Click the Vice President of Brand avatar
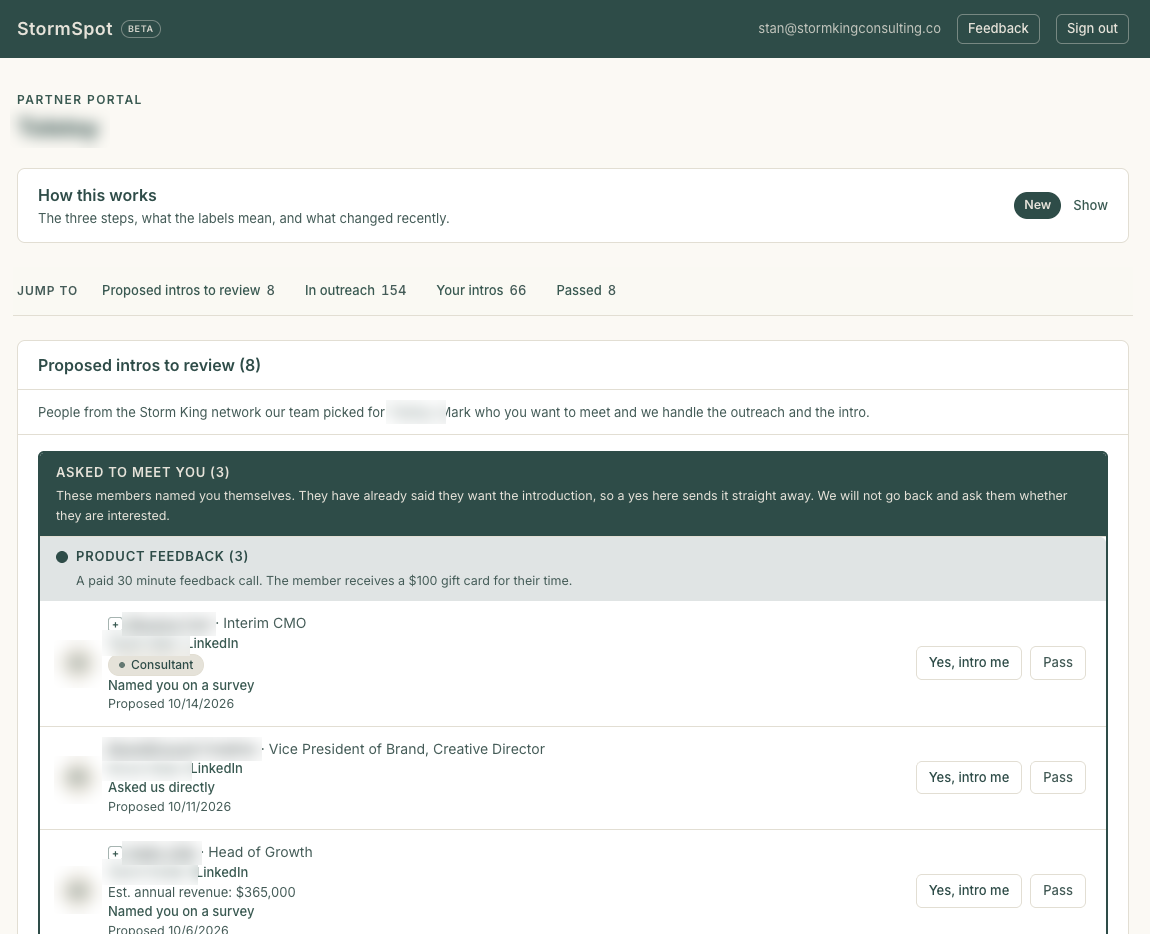The image size is (1150, 934). pos(78,777)
